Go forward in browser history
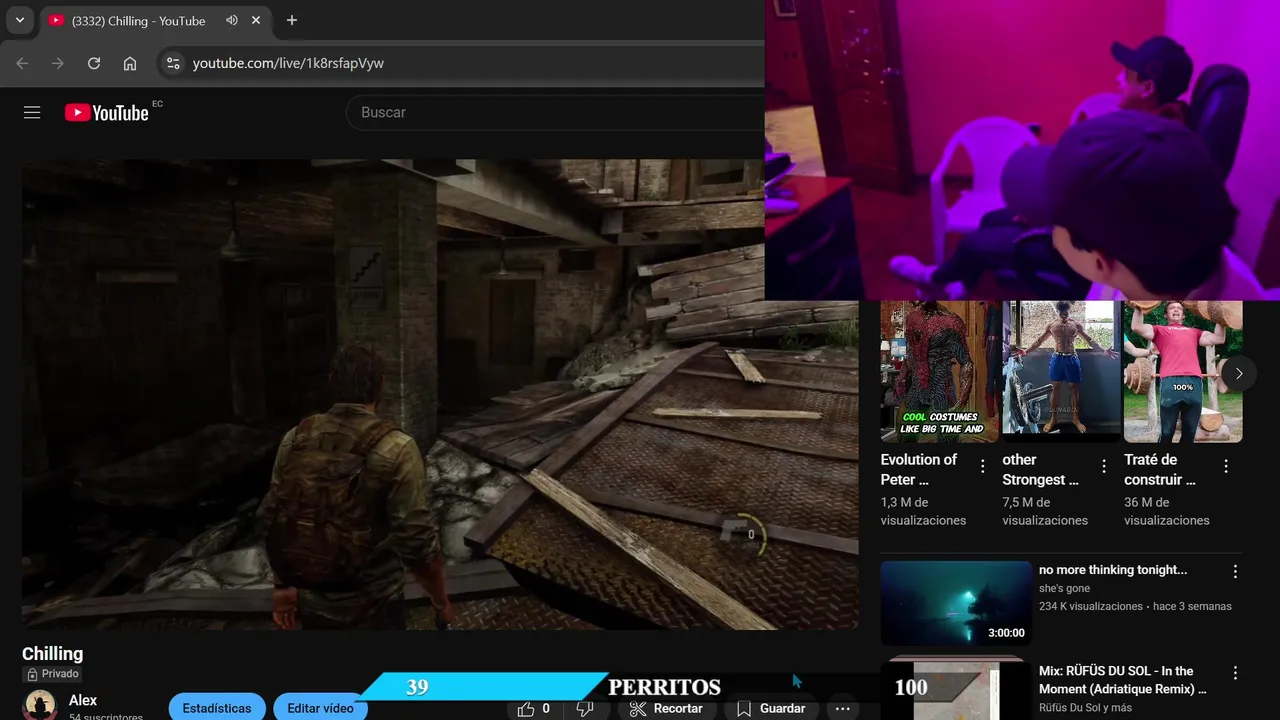Viewport: 1280px width, 720px height. (x=58, y=63)
